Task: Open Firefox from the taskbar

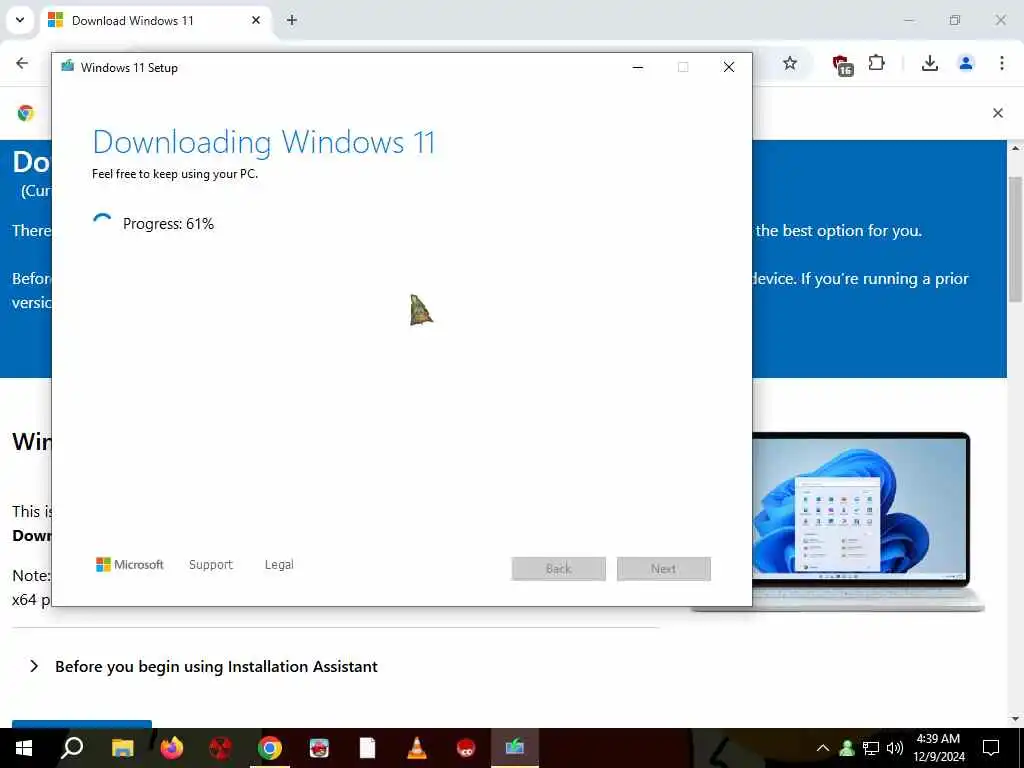Action: [172, 748]
